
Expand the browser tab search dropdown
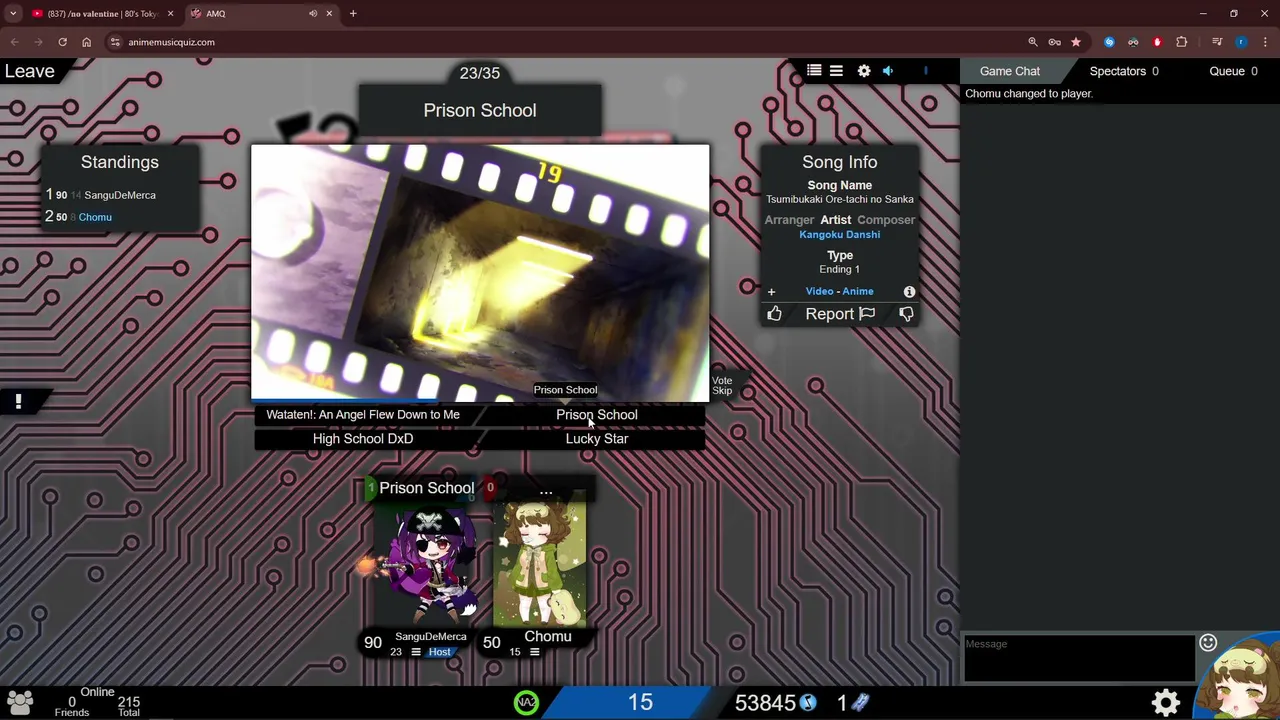[12, 14]
